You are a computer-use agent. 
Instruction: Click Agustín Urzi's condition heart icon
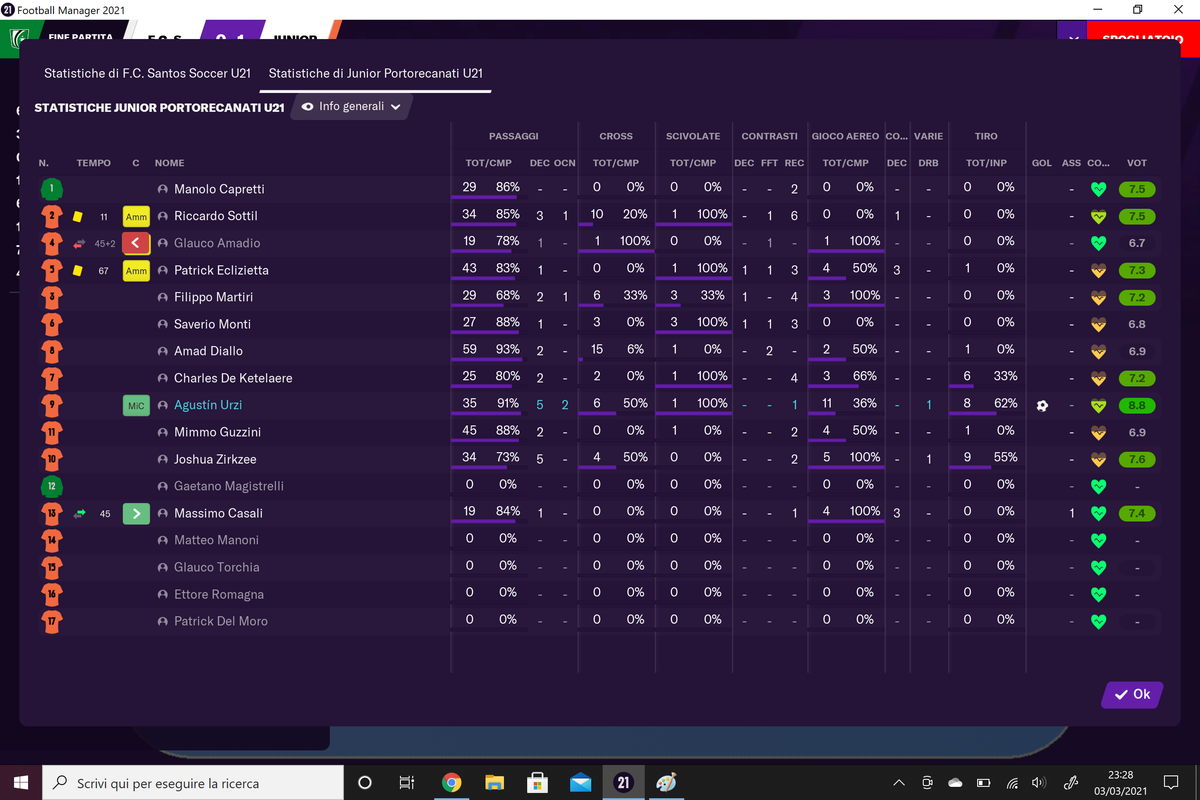(x=1099, y=405)
